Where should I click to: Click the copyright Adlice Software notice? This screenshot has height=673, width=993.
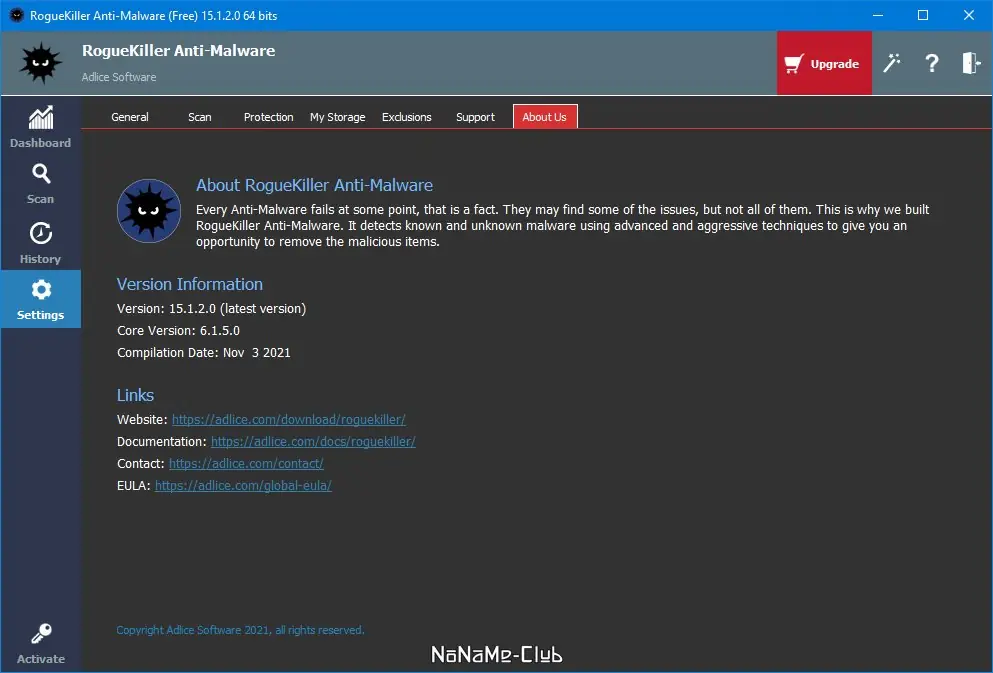[x=241, y=630]
